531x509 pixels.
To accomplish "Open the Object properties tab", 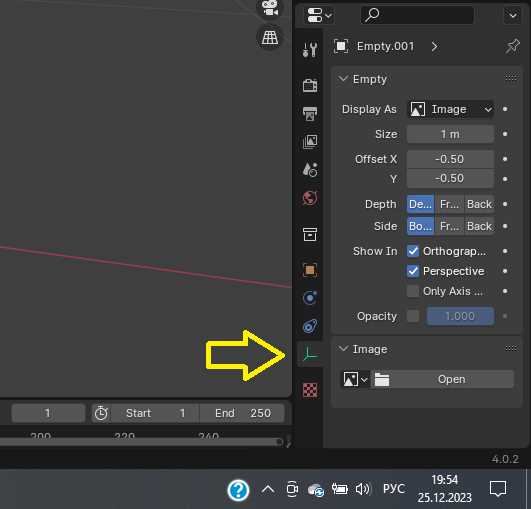I will 310,270.
